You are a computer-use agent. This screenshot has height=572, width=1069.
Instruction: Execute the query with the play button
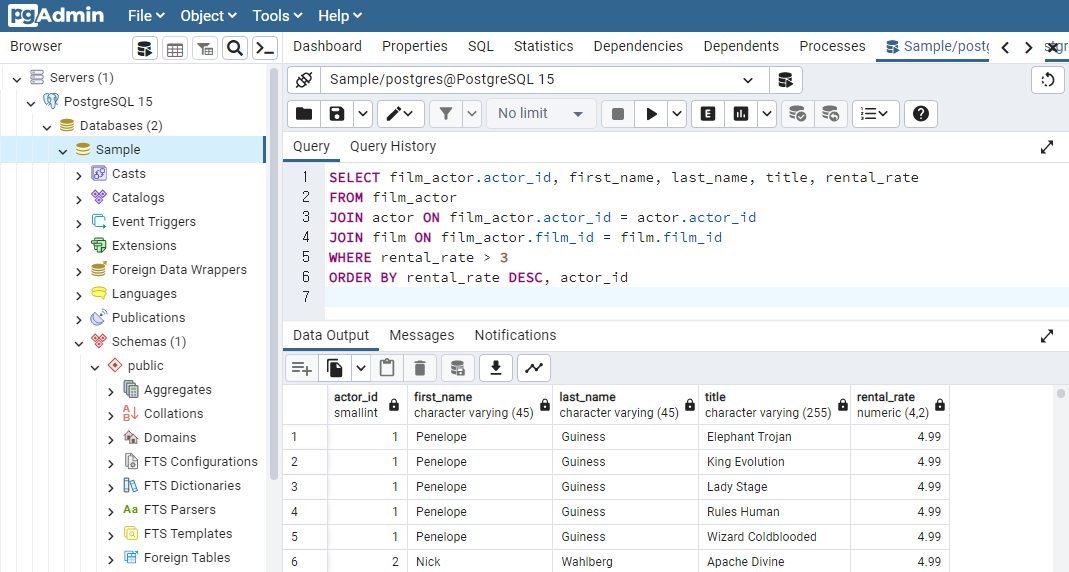click(651, 114)
